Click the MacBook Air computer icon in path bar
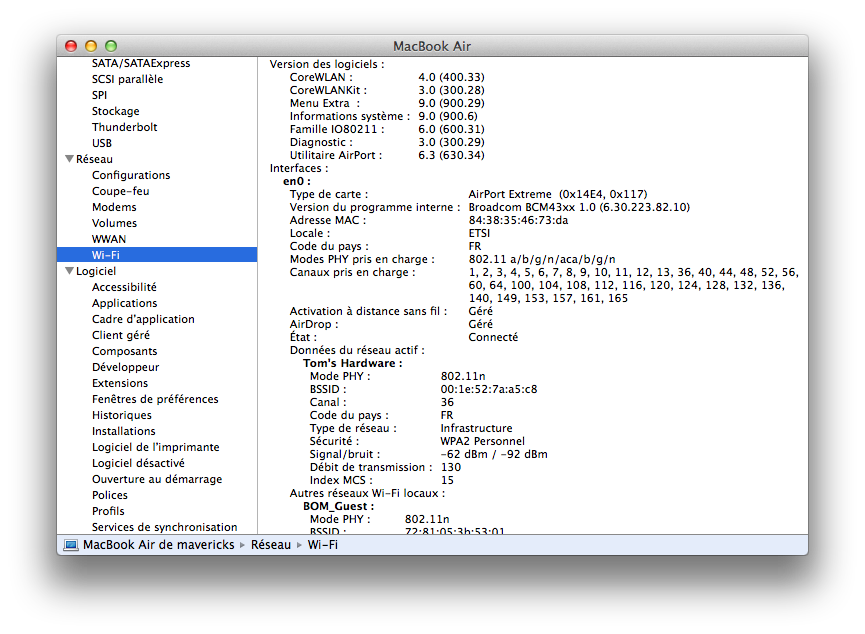This screenshot has width=865, height=634. point(70,545)
